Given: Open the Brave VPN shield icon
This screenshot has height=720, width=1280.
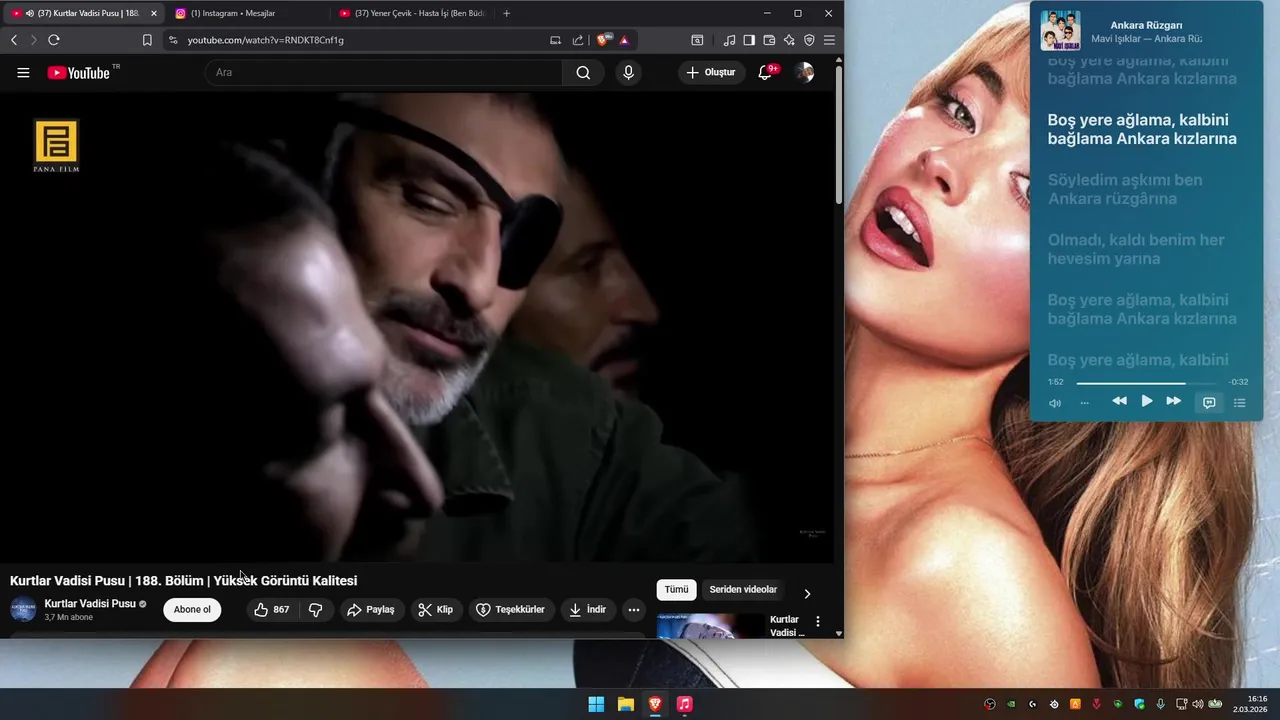Looking at the screenshot, I should (x=809, y=40).
